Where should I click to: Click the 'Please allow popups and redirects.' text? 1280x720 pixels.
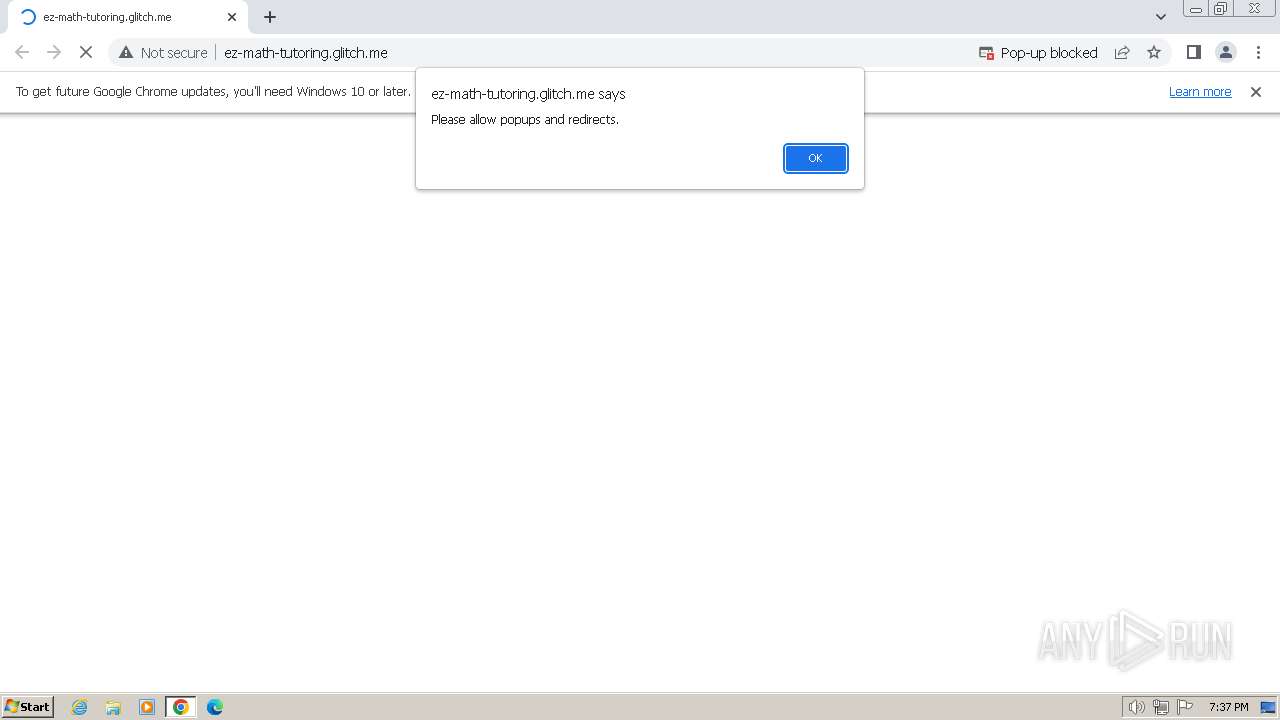(x=525, y=119)
